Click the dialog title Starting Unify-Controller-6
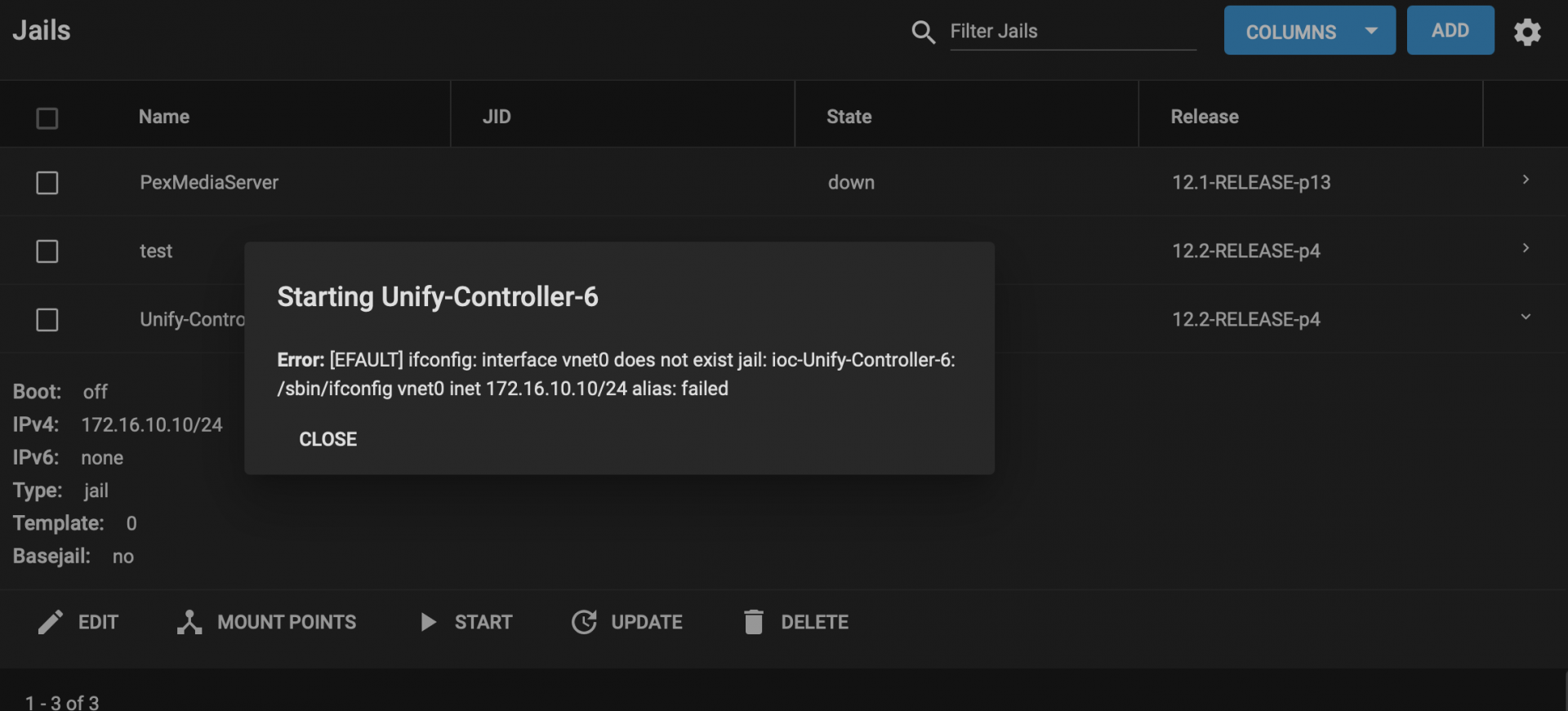1568x711 pixels. (438, 297)
